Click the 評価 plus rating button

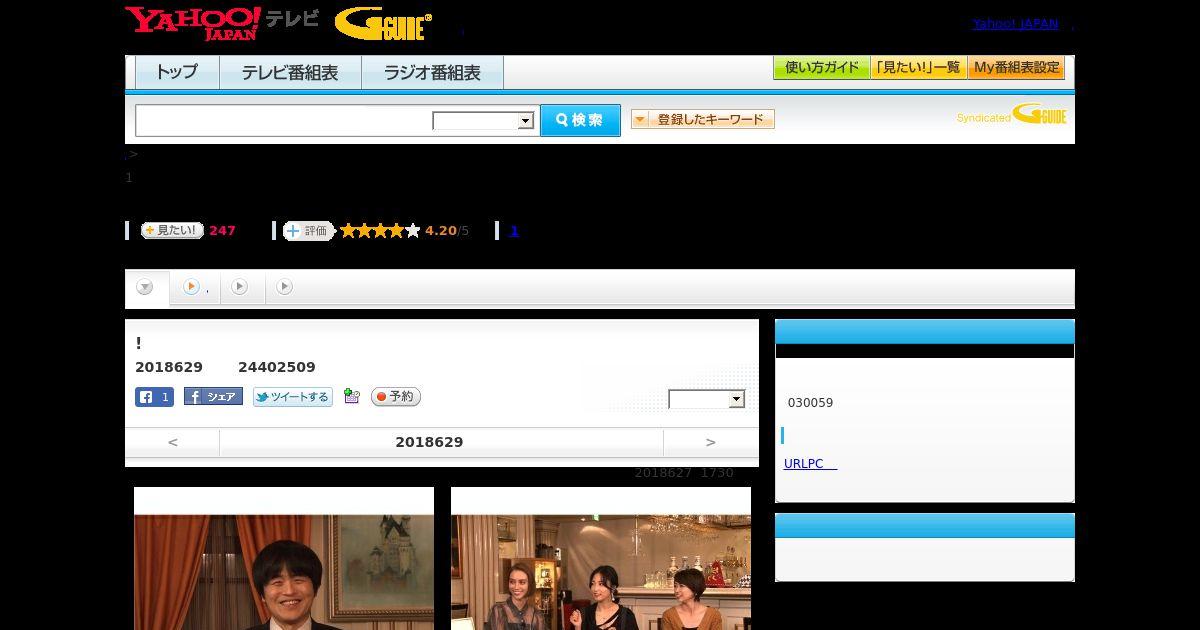coord(308,231)
